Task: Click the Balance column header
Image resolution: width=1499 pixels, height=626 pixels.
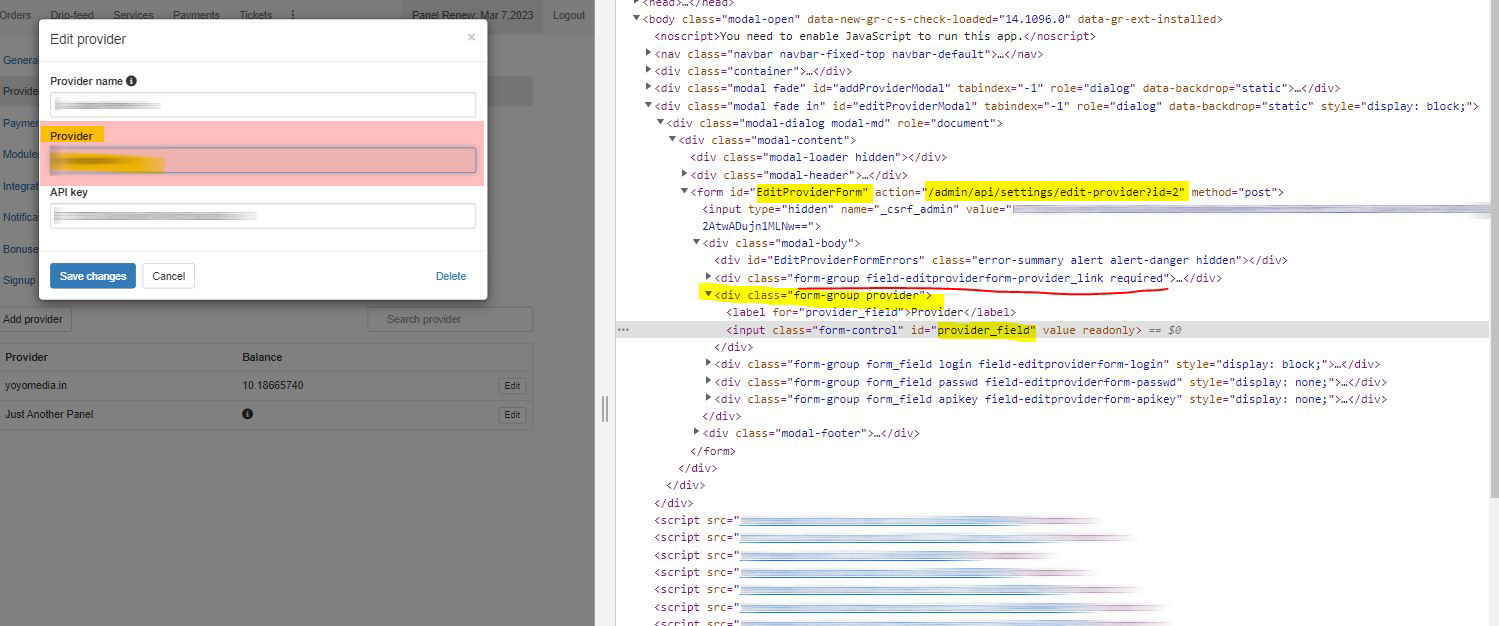Action: [x=262, y=357]
